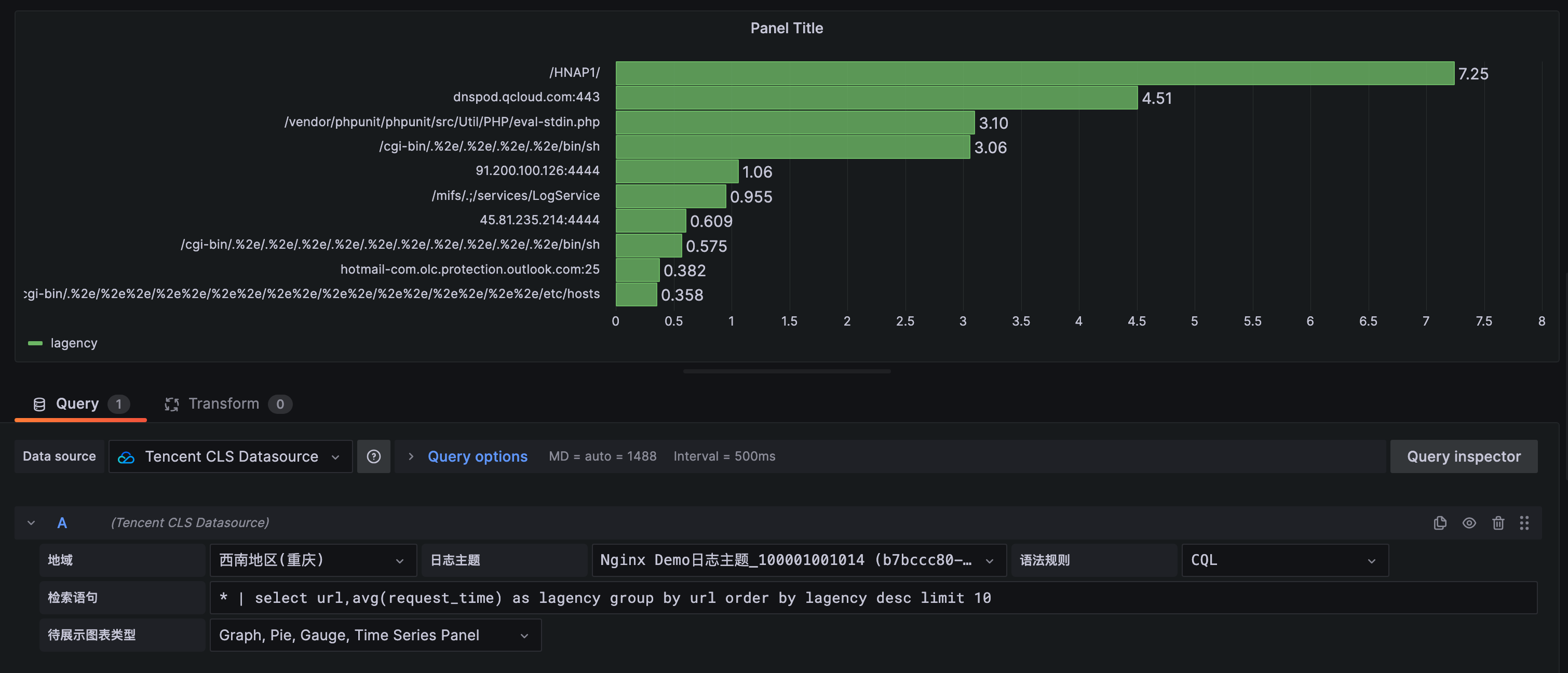The image size is (1568, 673).
Task: Click the /HNAP1/ bar in chart
Action: click(1034, 73)
